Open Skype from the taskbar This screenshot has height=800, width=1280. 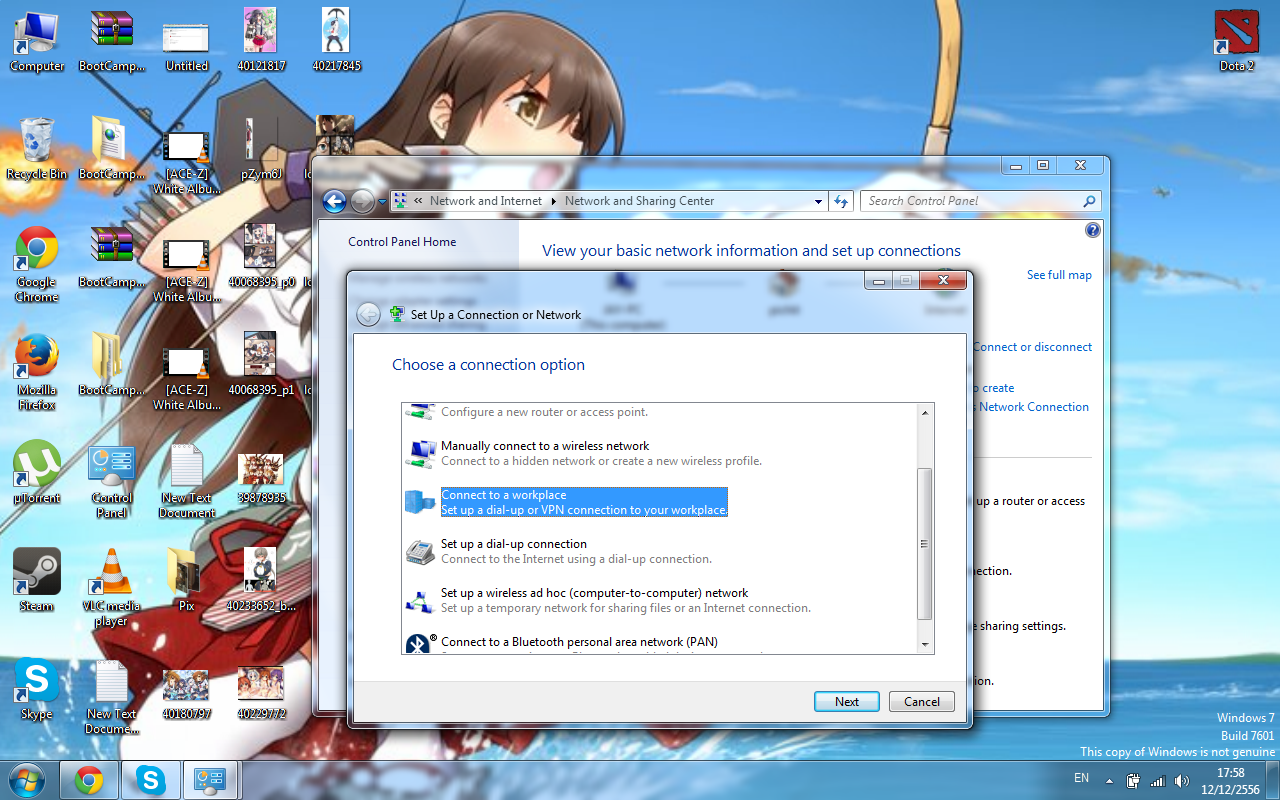coord(151,780)
